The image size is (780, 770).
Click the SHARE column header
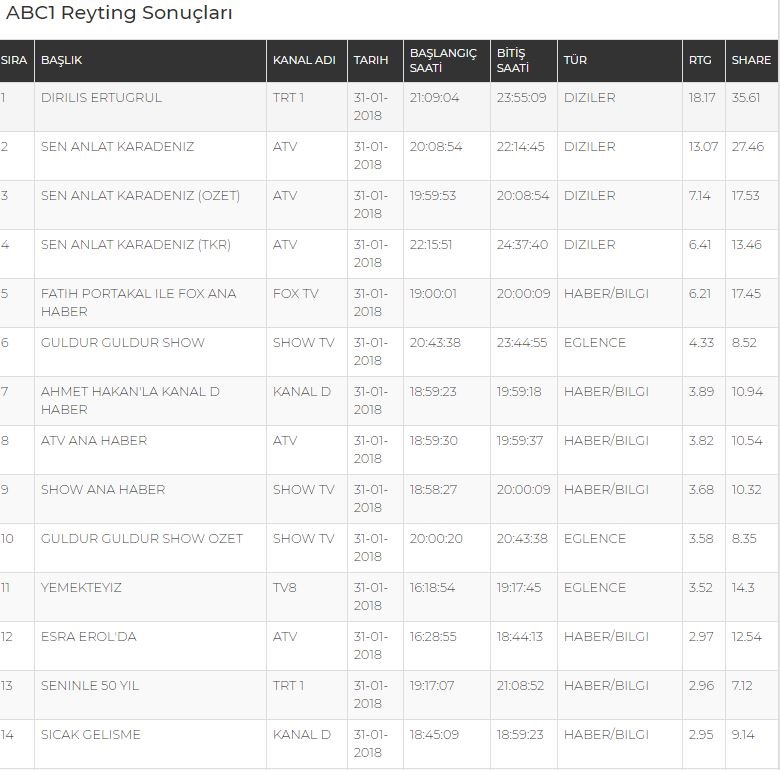[x=751, y=60]
